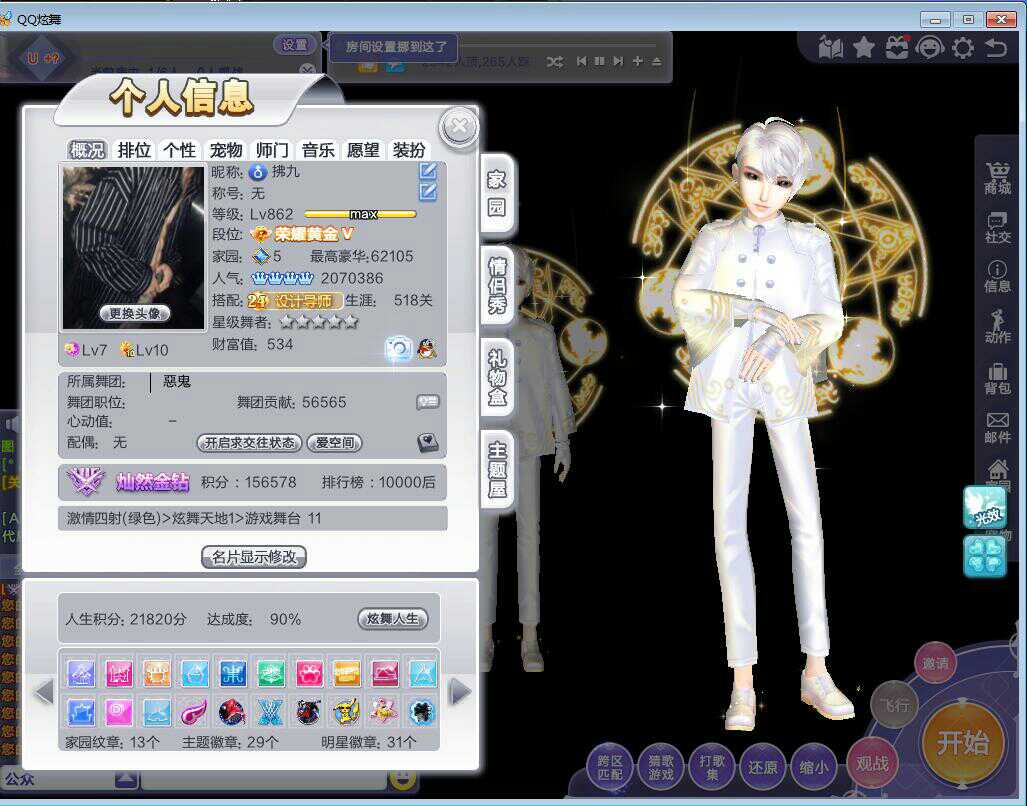The image size is (1027, 806).
Task: Click 缩小 zoom out button
Action: coord(813,767)
